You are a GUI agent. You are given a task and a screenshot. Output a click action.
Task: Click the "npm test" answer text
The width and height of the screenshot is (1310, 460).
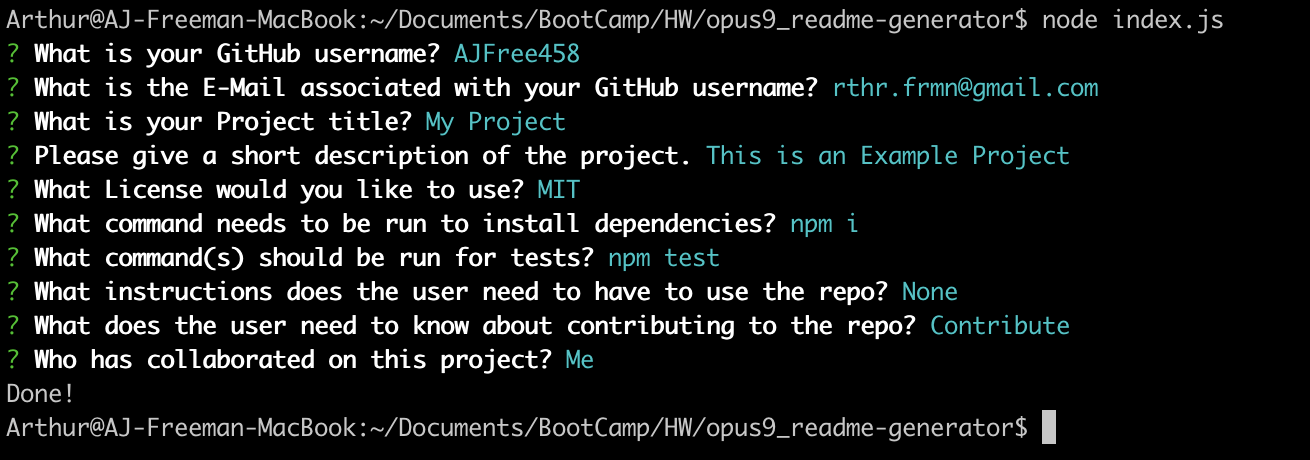click(663, 258)
